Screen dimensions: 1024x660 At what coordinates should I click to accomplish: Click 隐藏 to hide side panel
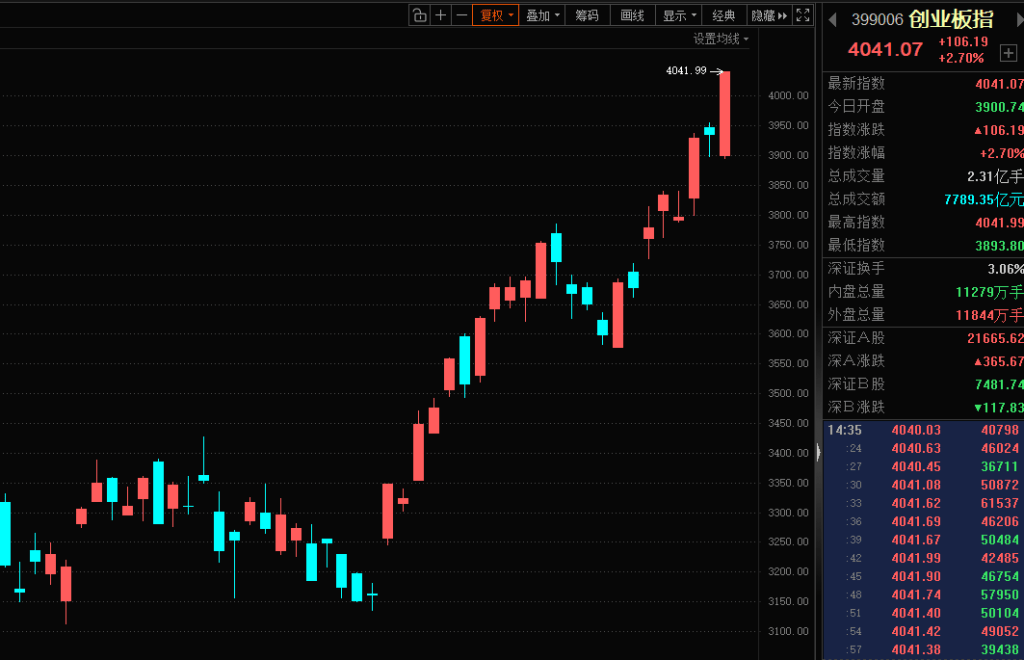769,15
